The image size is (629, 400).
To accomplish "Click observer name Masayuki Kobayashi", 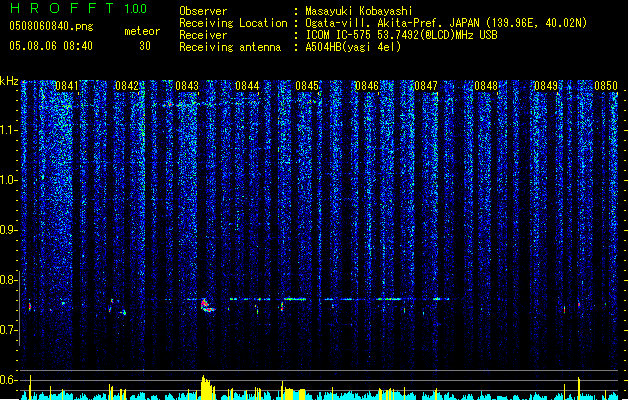I will click(x=359, y=11).
